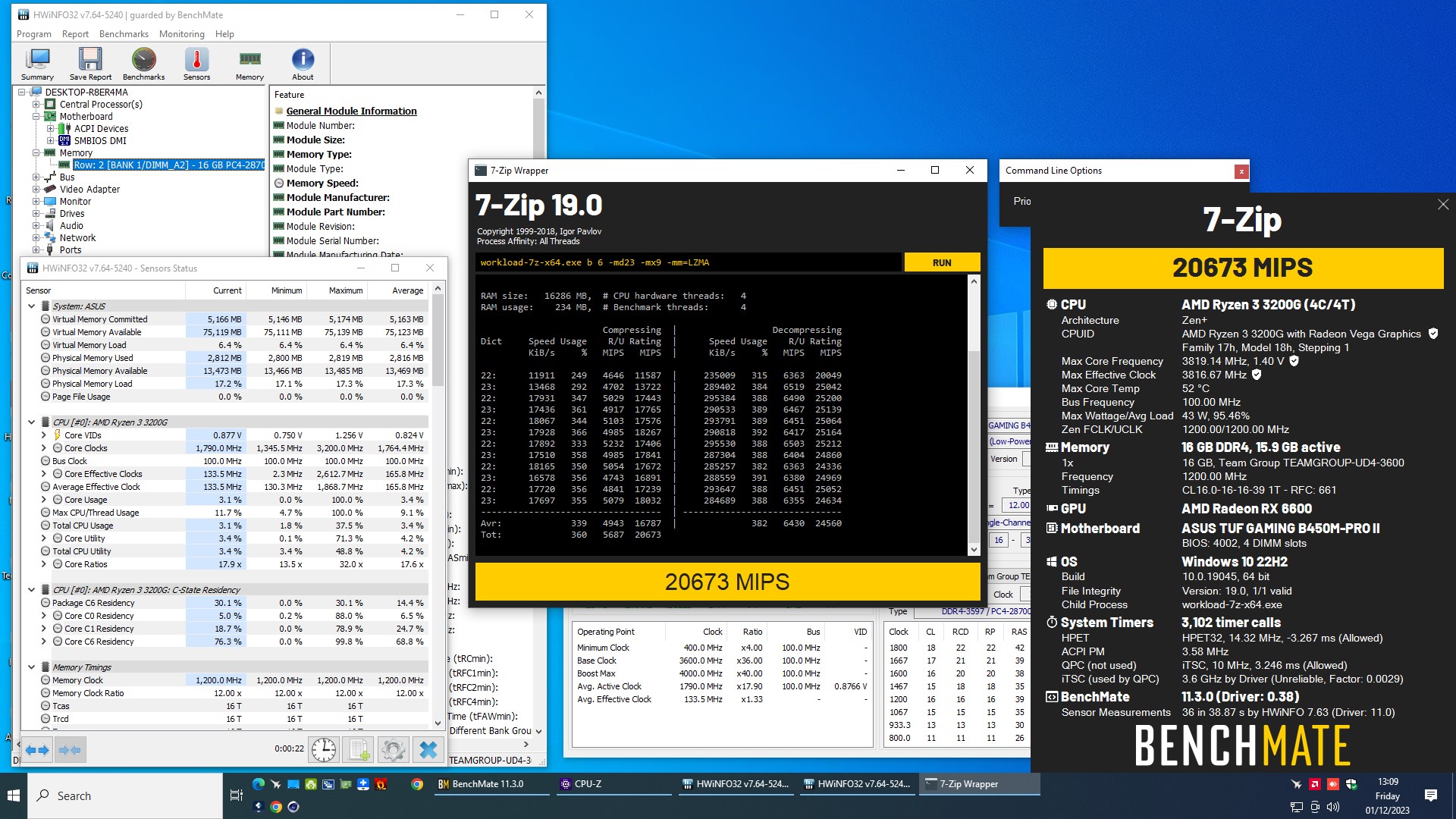This screenshot has height=819, width=1456.
Task: Open the network tray icon
Action: tap(1297, 807)
